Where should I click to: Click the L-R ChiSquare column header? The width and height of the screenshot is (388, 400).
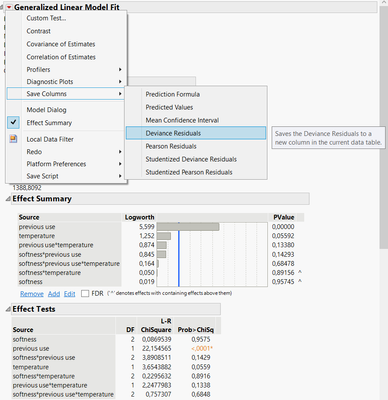point(156,325)
